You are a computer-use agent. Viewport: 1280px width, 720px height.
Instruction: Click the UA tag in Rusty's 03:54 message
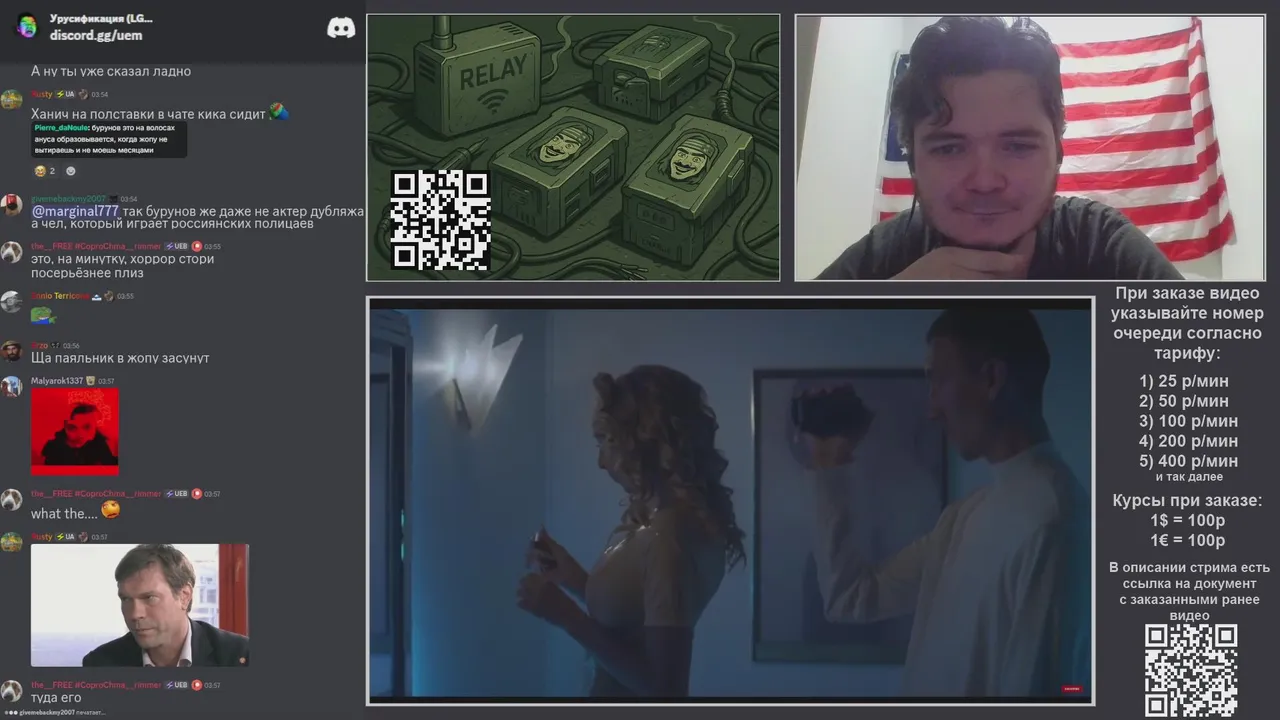coord(65,94)
